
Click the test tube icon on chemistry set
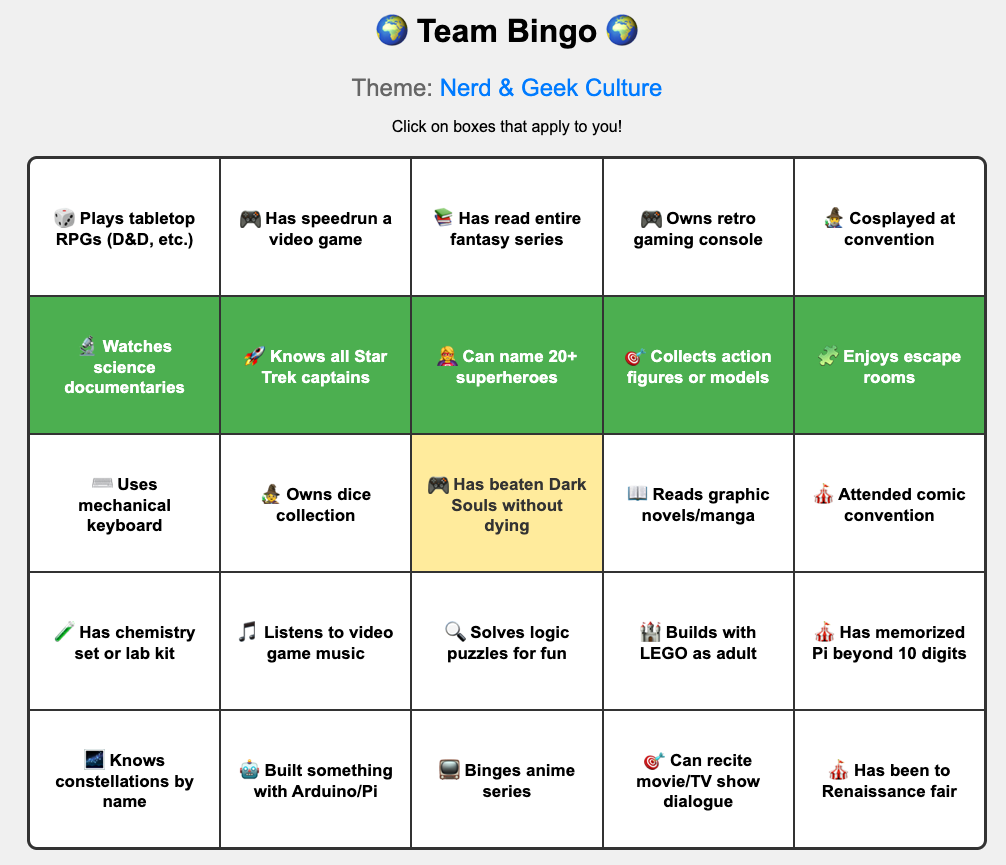[x=64, y=632]
